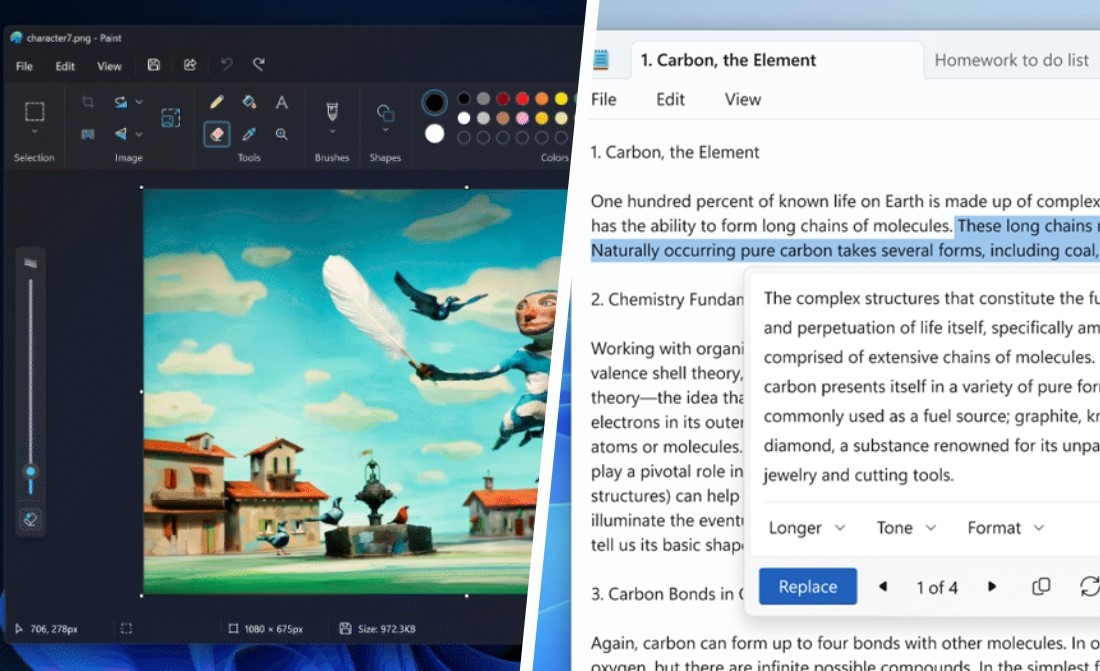Image resolution: width=1100 pixels, height=671 pixels.
Task: Toggle the Eraser tool in Tools group
Action: pyautogui.click(x=216, y=134)
